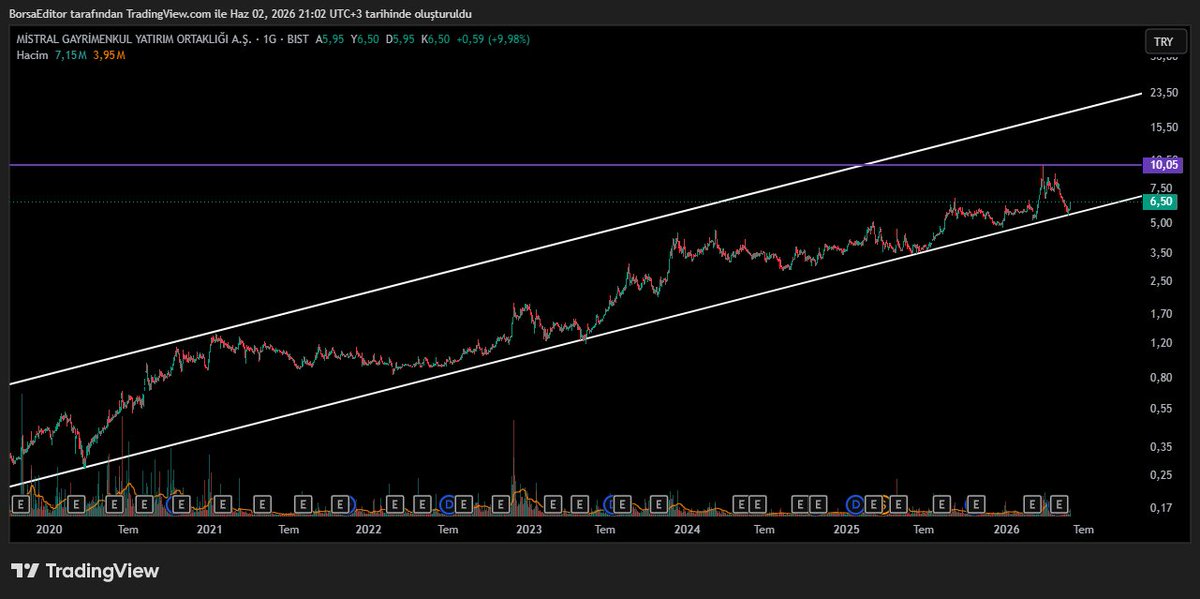Click the green 6,50 current price label
Viewport: 1200px width, 599px height.
pos(1161,201)
